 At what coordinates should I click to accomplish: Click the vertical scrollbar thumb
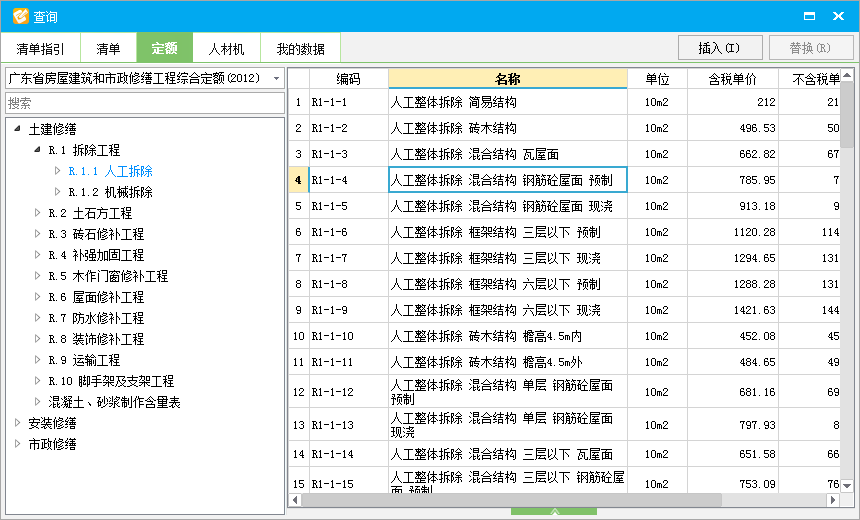coord(847,115)
